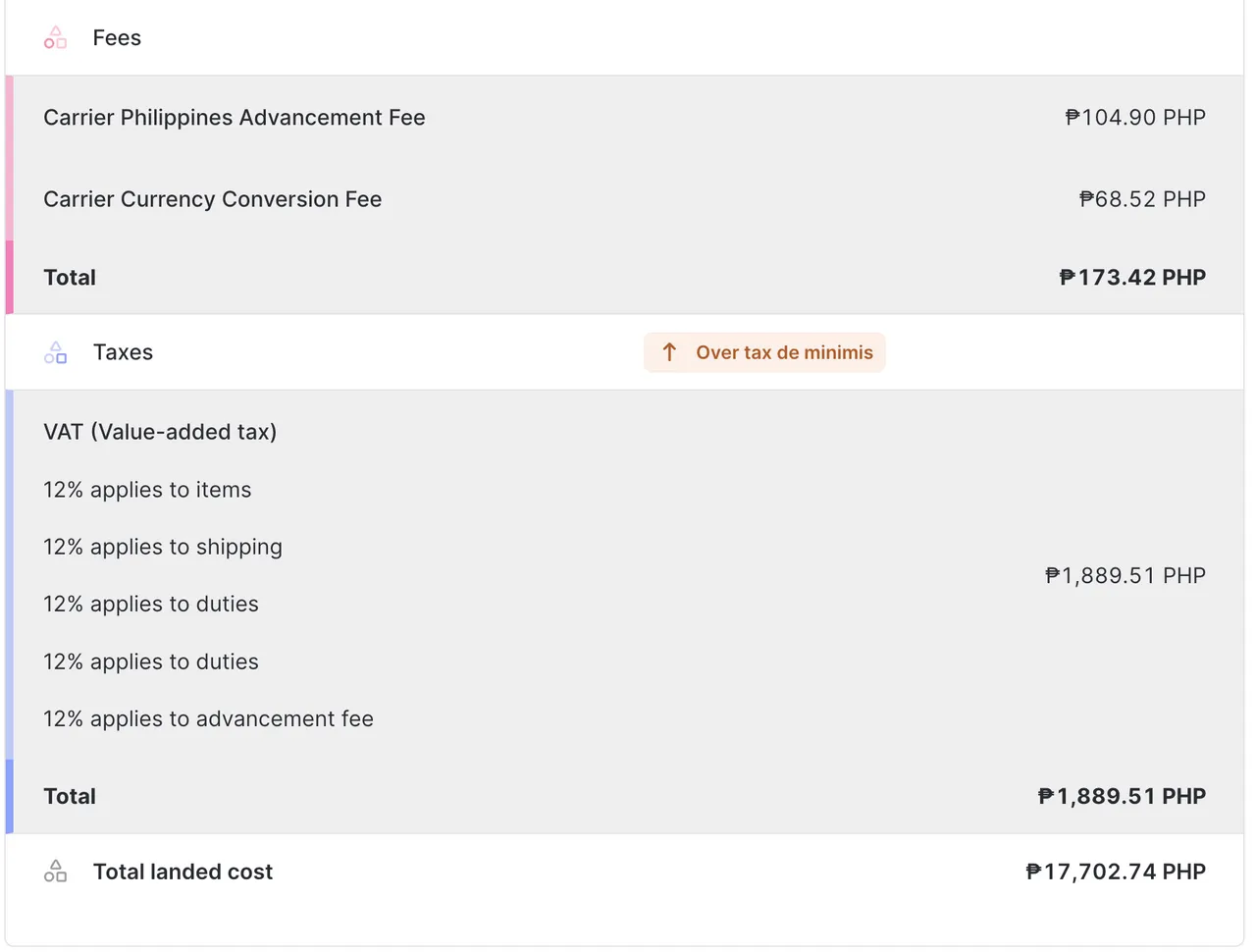Select the blue shapes icon beside Taxes

[x=55, y=351]
